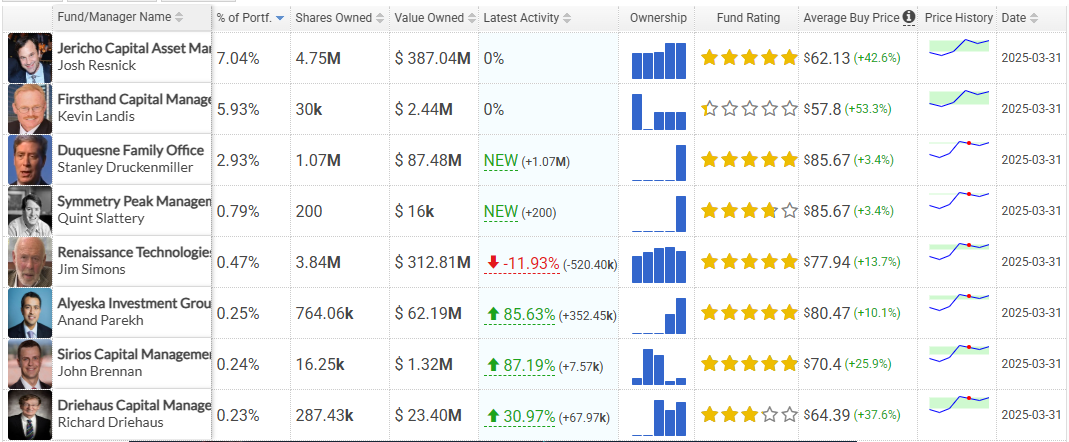Click price history sparkline for Alyeska Investment
Screen dimensions: 1069x442
(x=959, y=303)
